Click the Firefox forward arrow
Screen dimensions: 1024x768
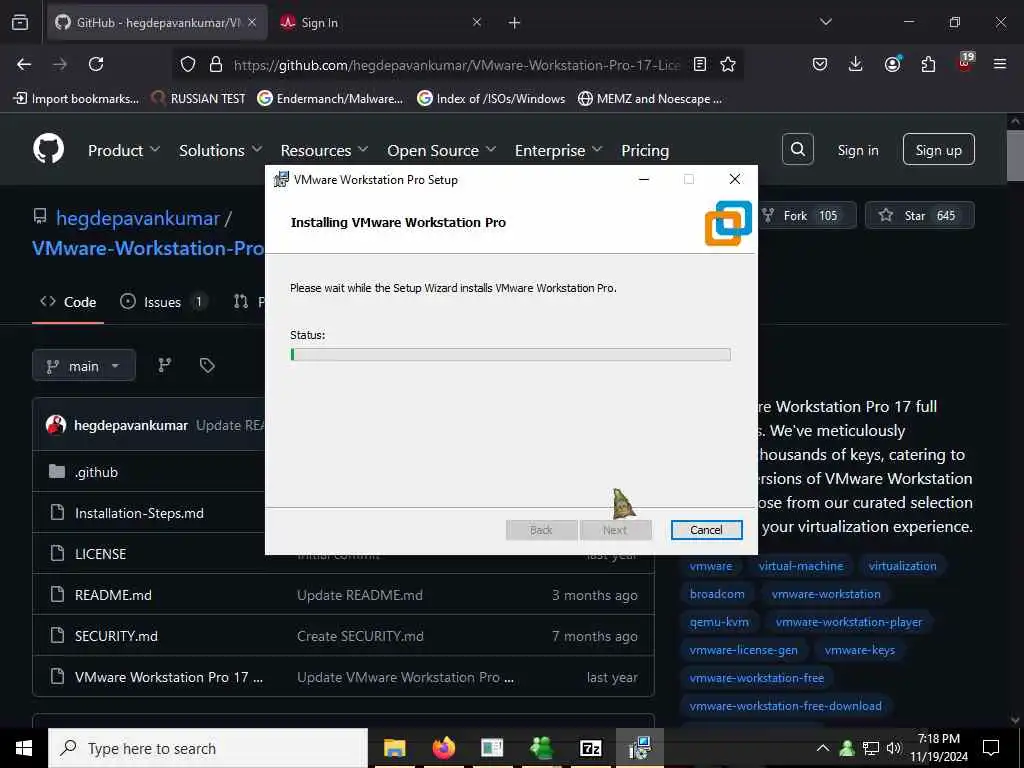(x=60, y=64)
